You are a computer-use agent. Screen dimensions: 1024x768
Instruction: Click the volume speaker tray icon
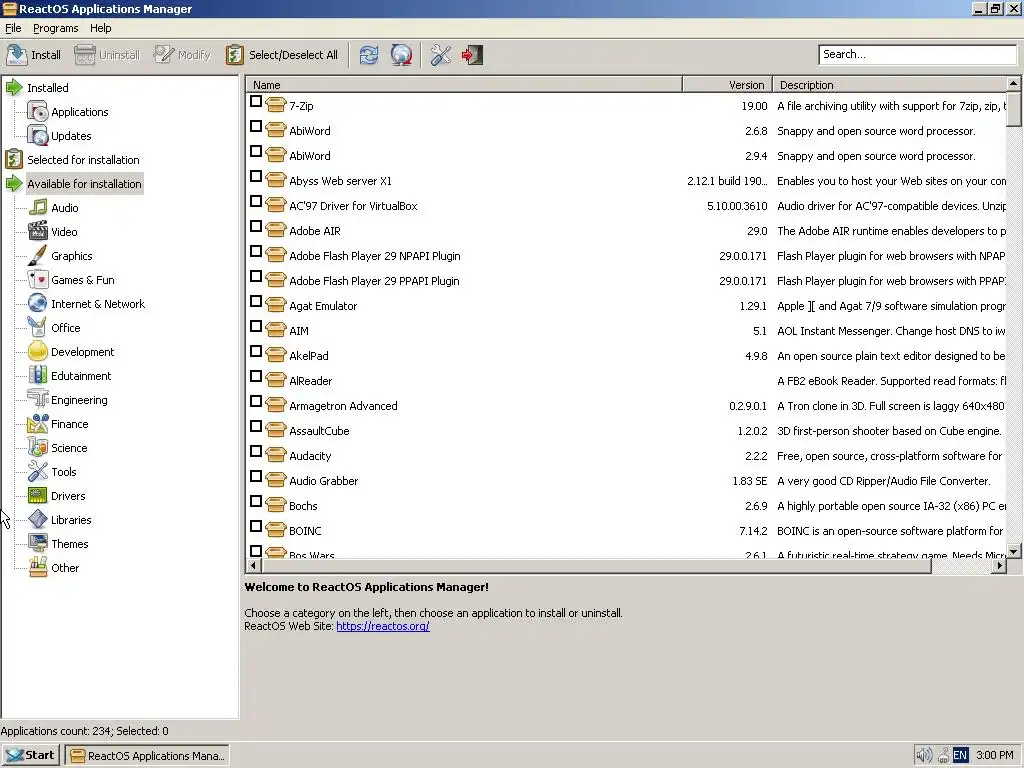pyautogui.click(x=923, y=756)
